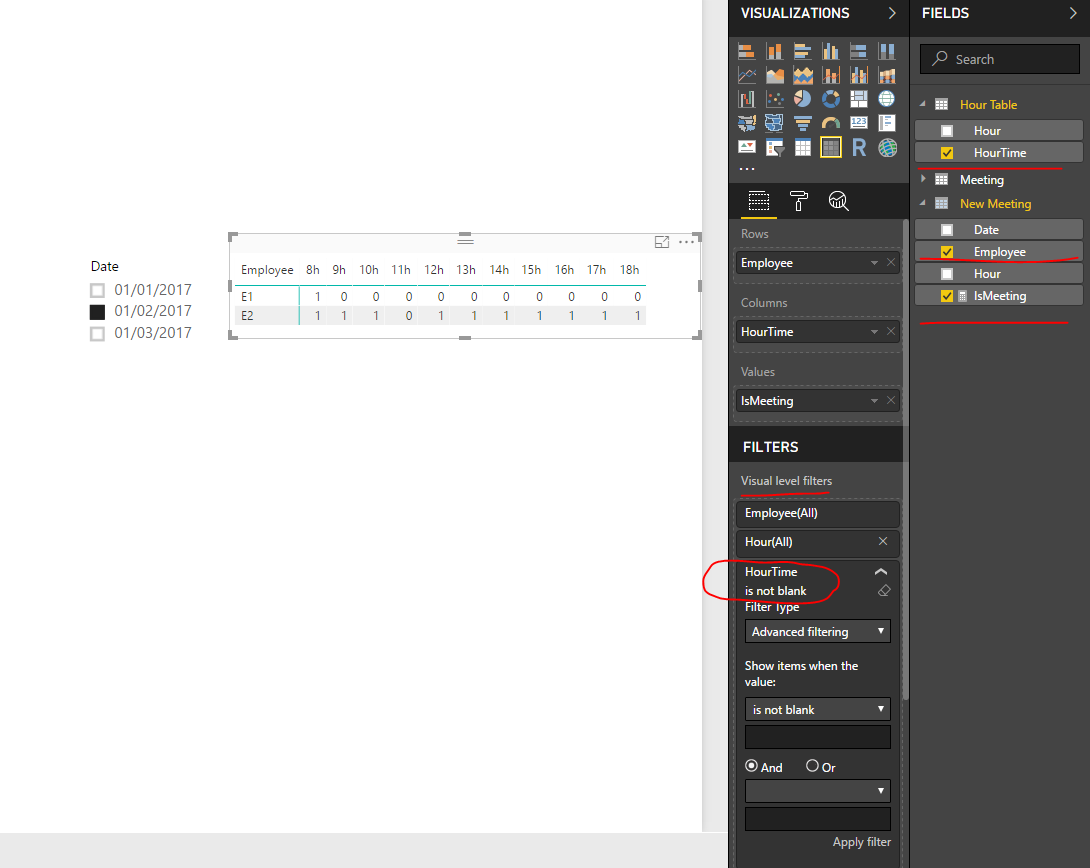This screenshot has width=1090, height=868.
Task: Collapse the Hour Table fields list
Action: tap(923, 104)
